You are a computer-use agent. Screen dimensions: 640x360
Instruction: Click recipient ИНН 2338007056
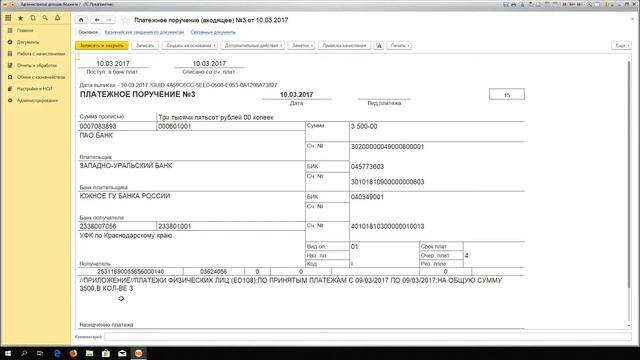[98, 226]
